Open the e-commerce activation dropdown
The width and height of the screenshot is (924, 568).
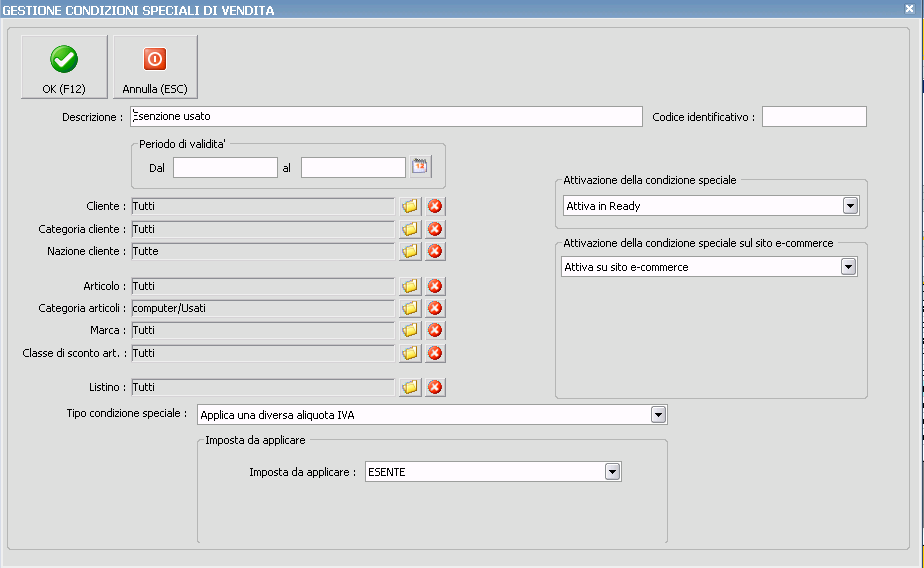(x=848, y=267)
